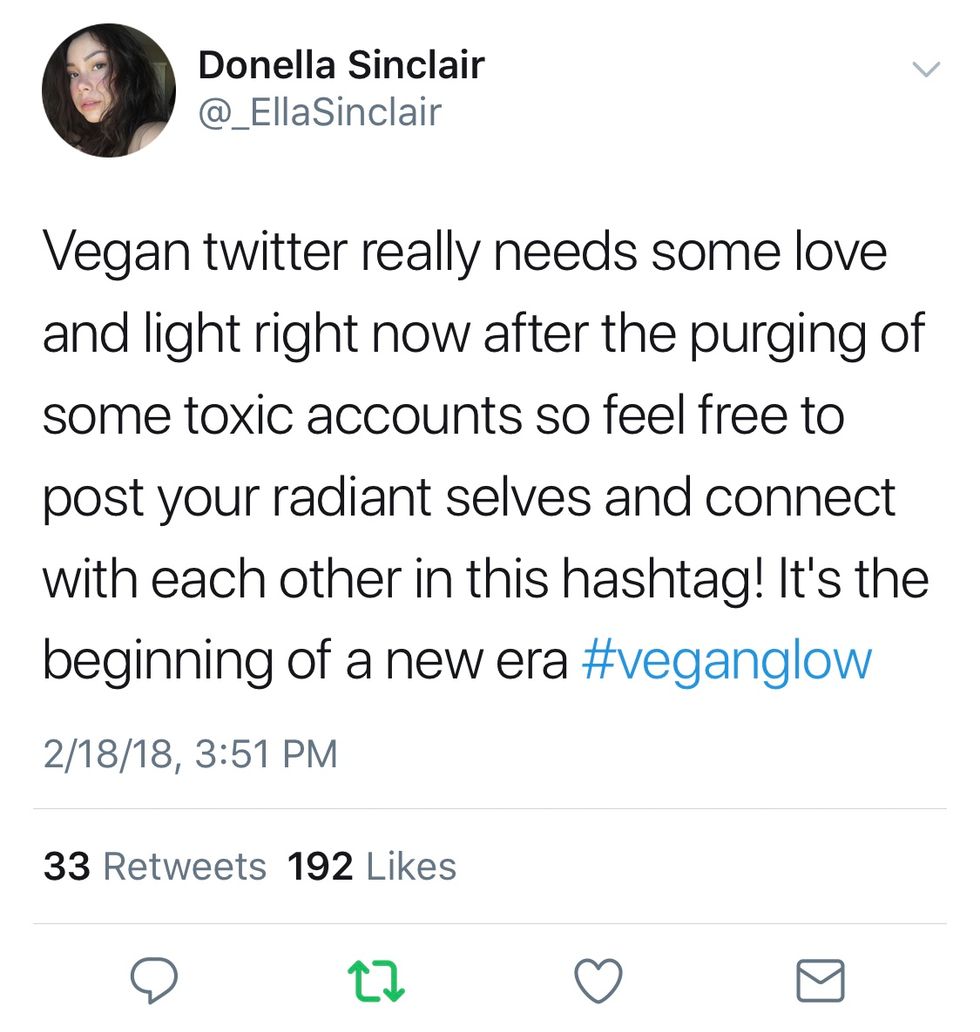Open Donella Sinclair's profile avatar
The width and height of the screenshot is (980, 1032).
(x=108, y=90)
